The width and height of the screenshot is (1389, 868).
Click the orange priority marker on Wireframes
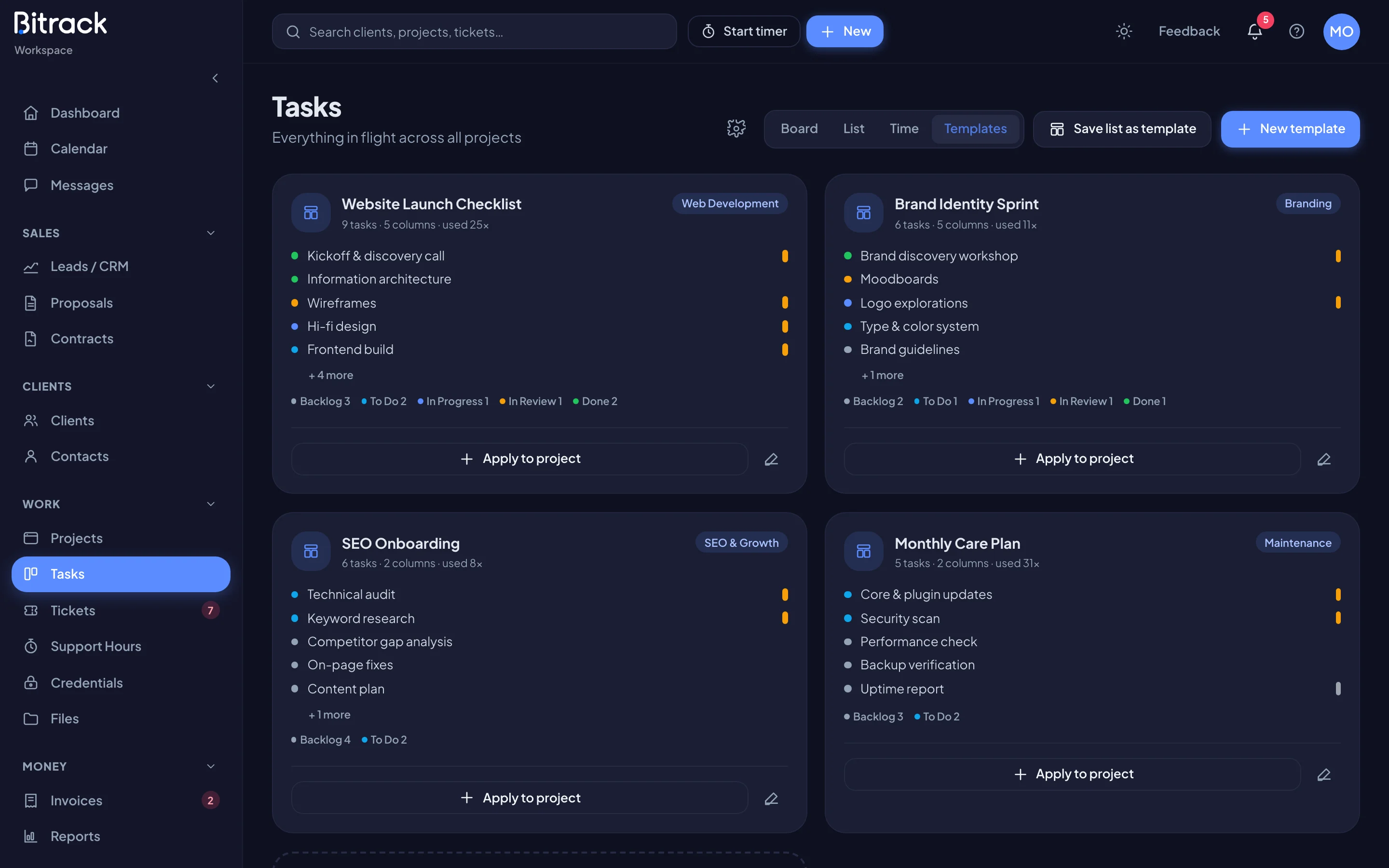click(x=785, y=302)
